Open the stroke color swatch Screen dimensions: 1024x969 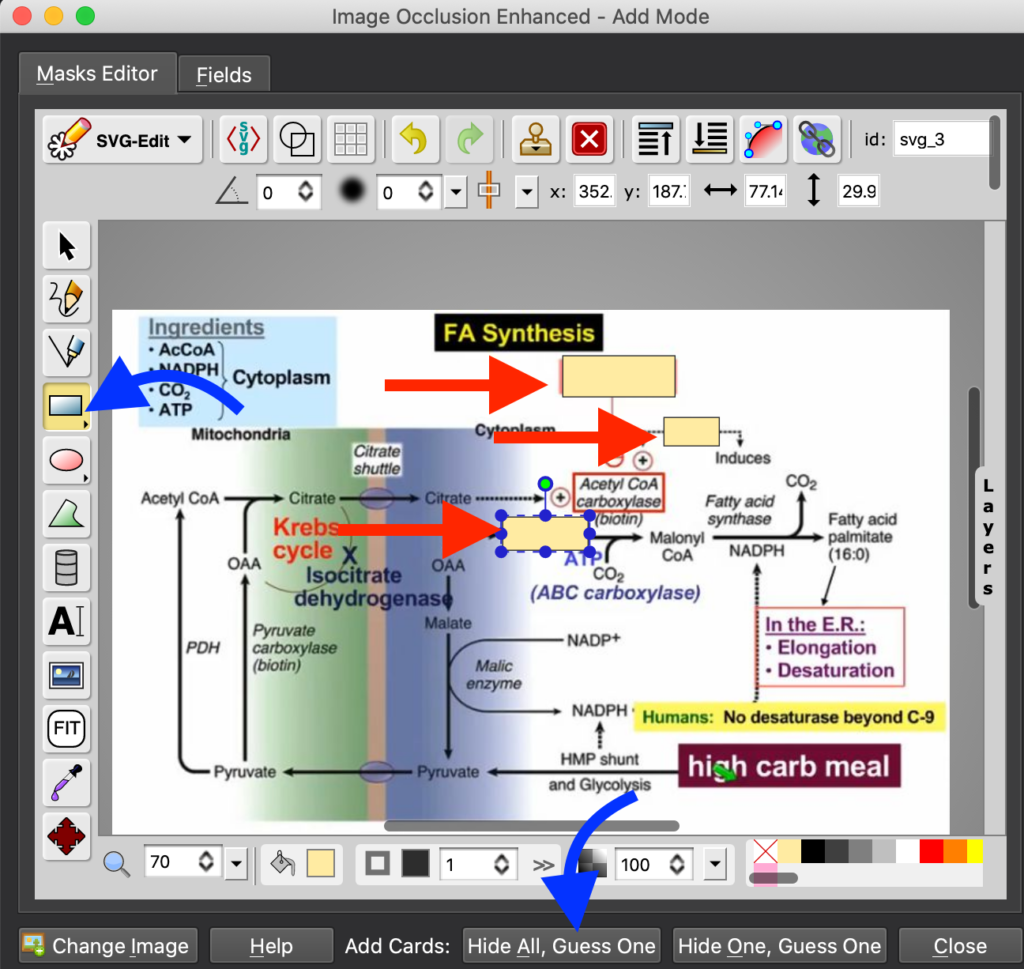pyautogui.click(x=415, y=863)
